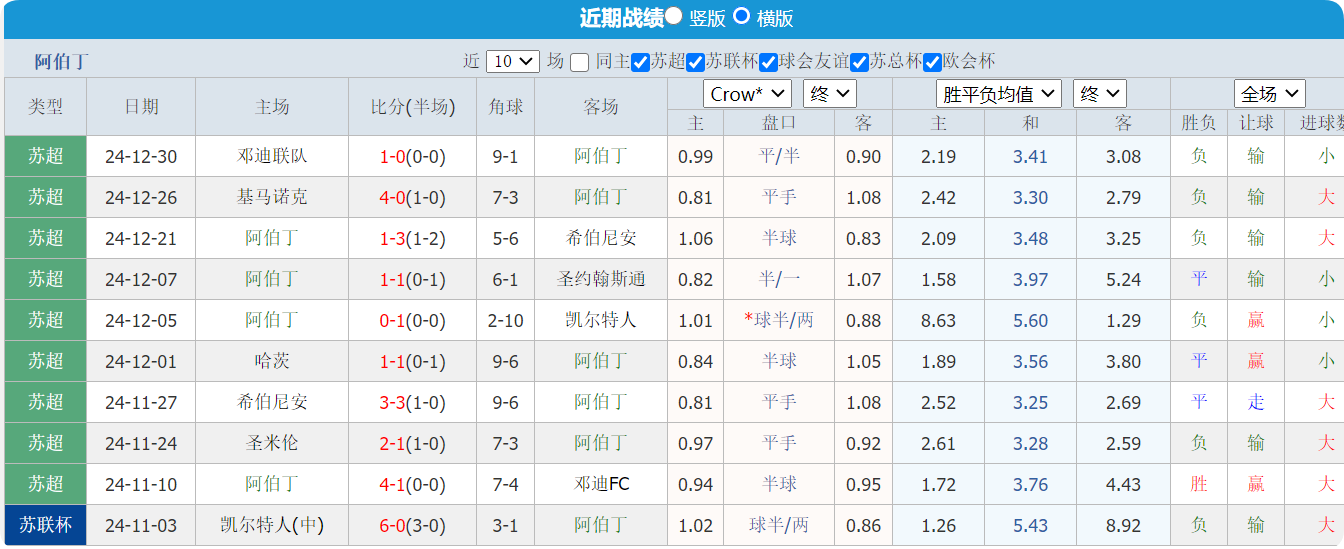Click the 邓迪联队 team link
This screenshot has height=549, width=1344.
point(272,156)
